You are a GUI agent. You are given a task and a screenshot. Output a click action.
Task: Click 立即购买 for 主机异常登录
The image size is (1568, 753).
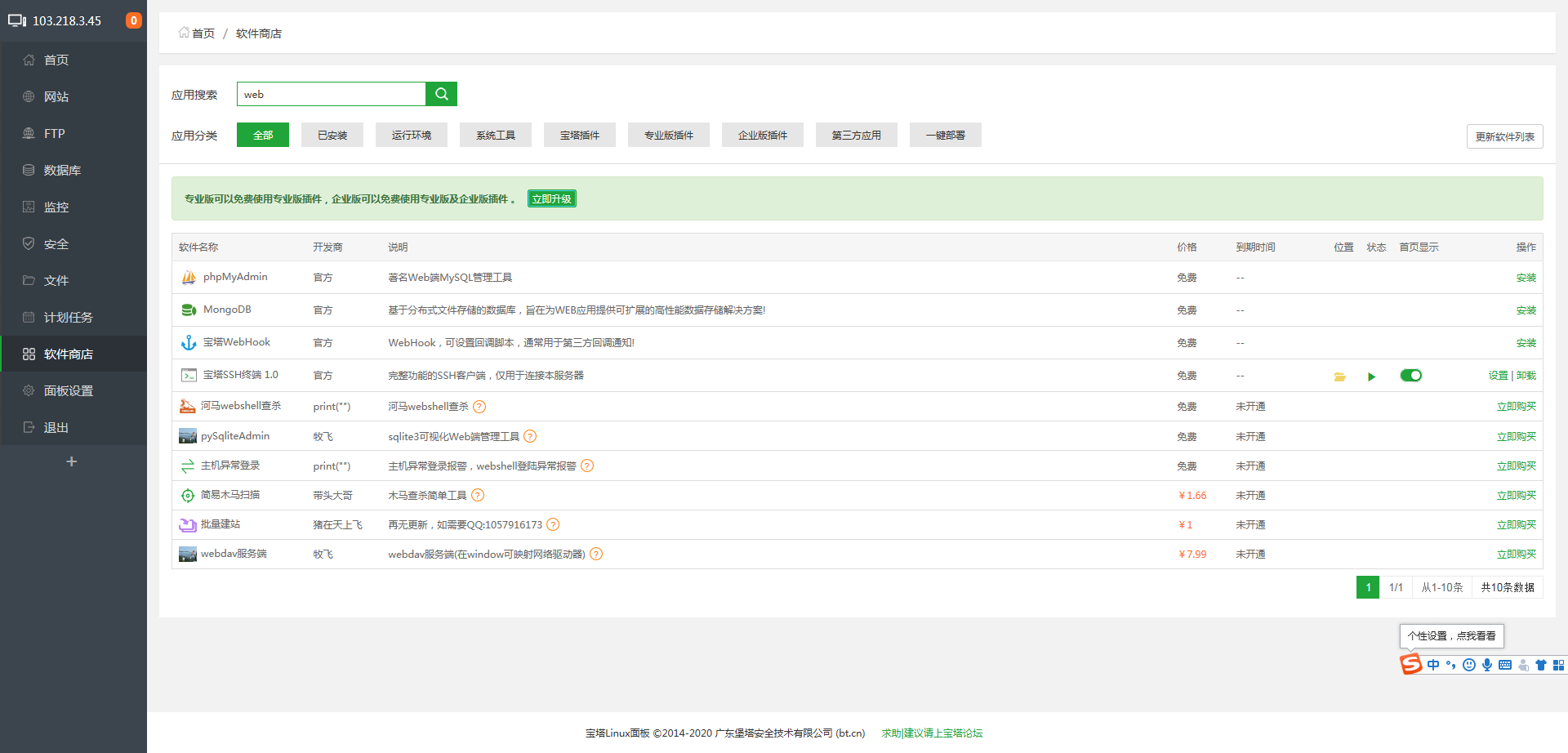[1517, 466]
